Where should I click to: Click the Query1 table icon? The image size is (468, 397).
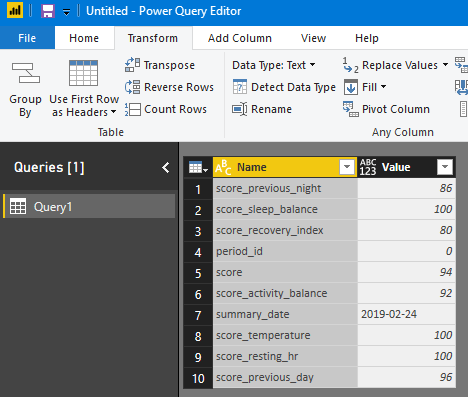click(18, 206)
